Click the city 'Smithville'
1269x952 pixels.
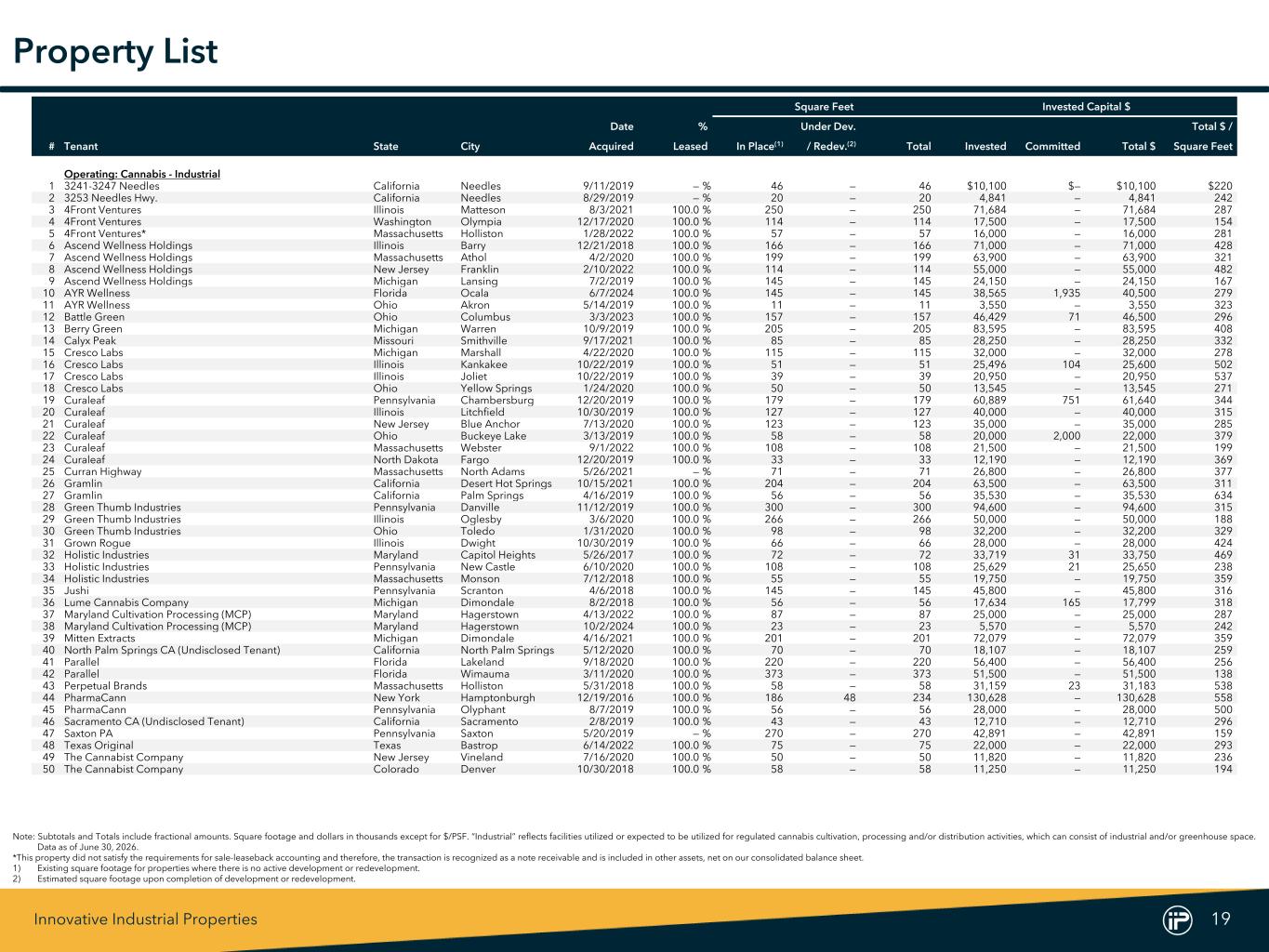484,340
